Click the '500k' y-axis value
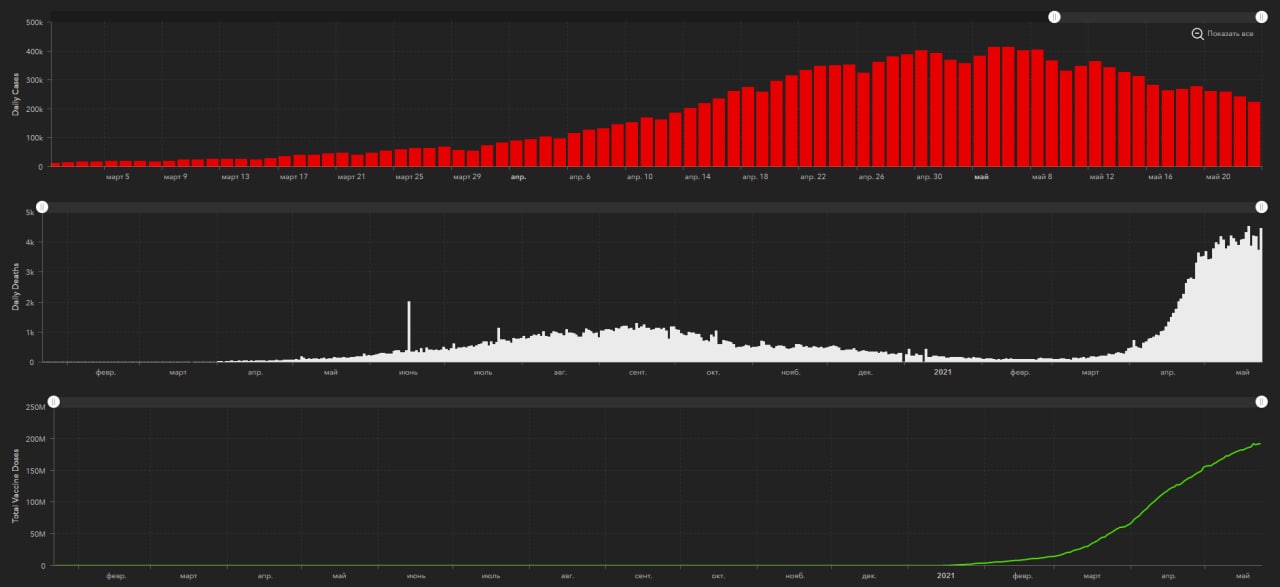Viewport: 1280px width, 587px height. tap(33, 23)
